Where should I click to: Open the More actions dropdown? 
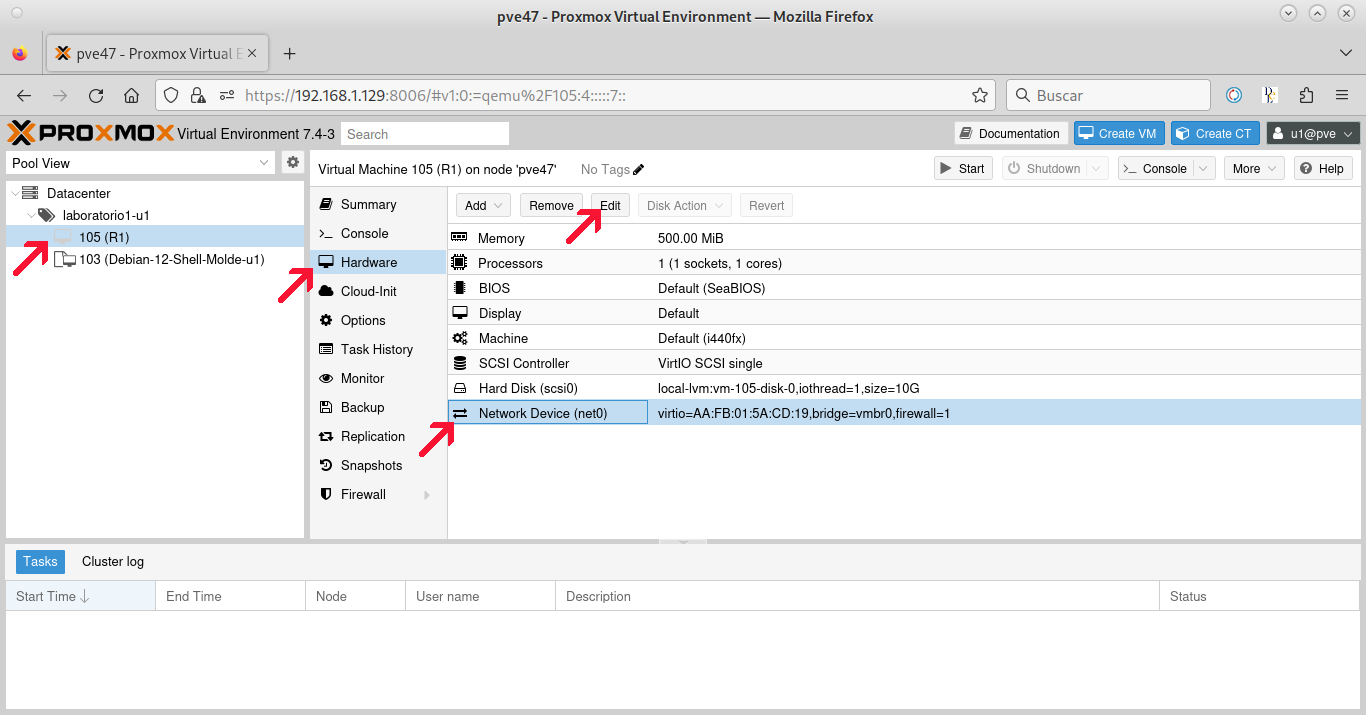pos(1254,168)
